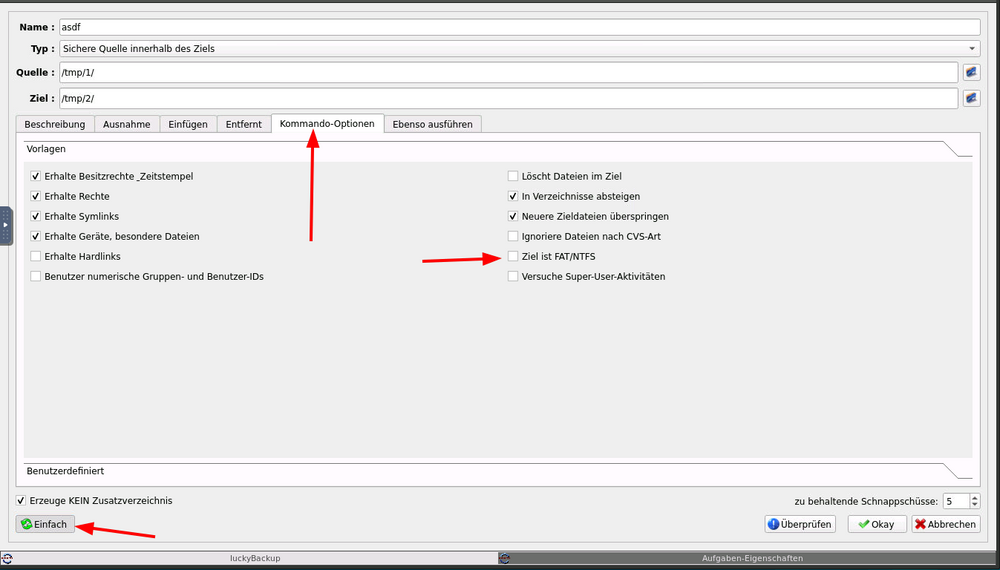The width and height of the screenshot is (1000, 570).
Task: Uncheck Neuere Zieldateien überspringen
Action: coord(513,216)
